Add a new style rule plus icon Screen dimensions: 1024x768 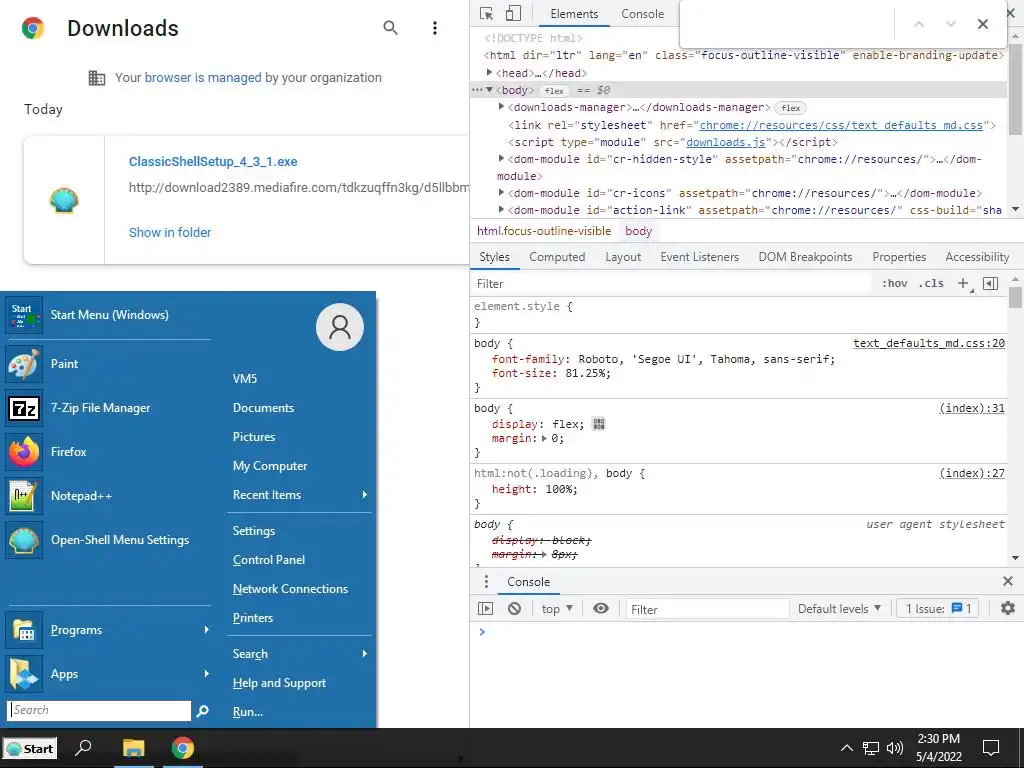[963, 283]
